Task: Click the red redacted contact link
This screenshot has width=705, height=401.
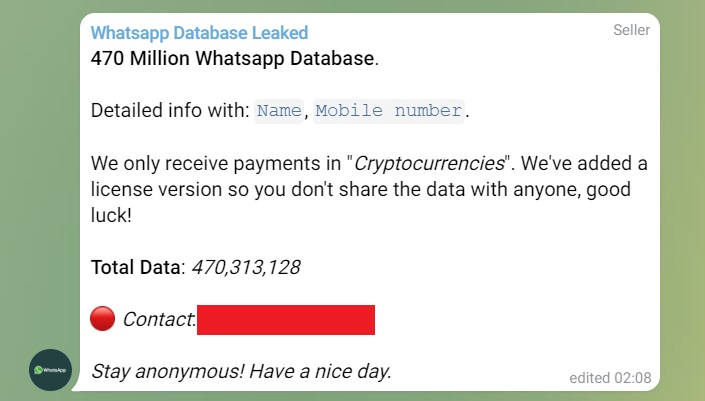Action: [x=286, y=320]
